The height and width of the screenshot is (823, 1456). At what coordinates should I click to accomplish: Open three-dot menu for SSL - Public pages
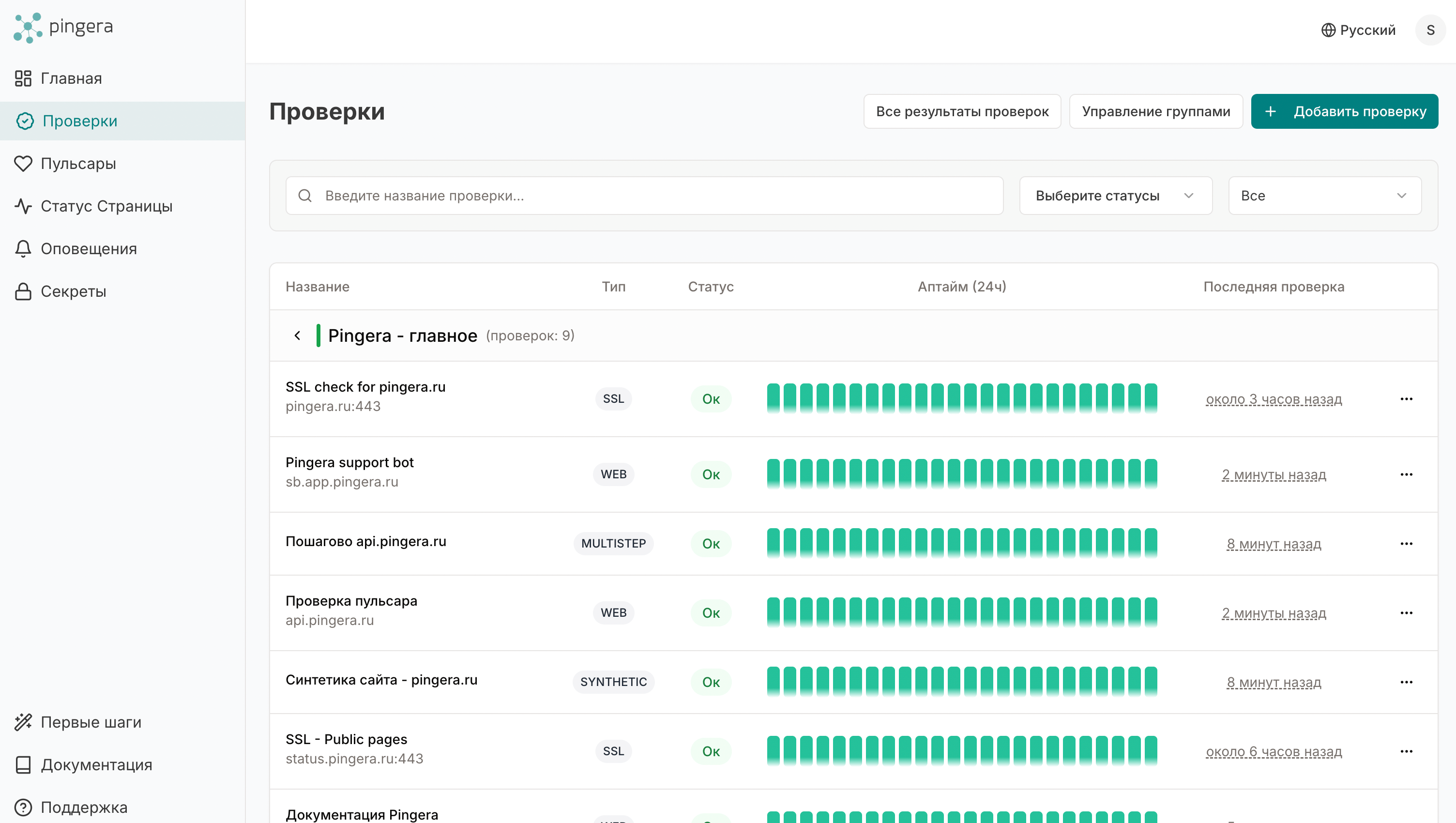(x=1406, y=751)
